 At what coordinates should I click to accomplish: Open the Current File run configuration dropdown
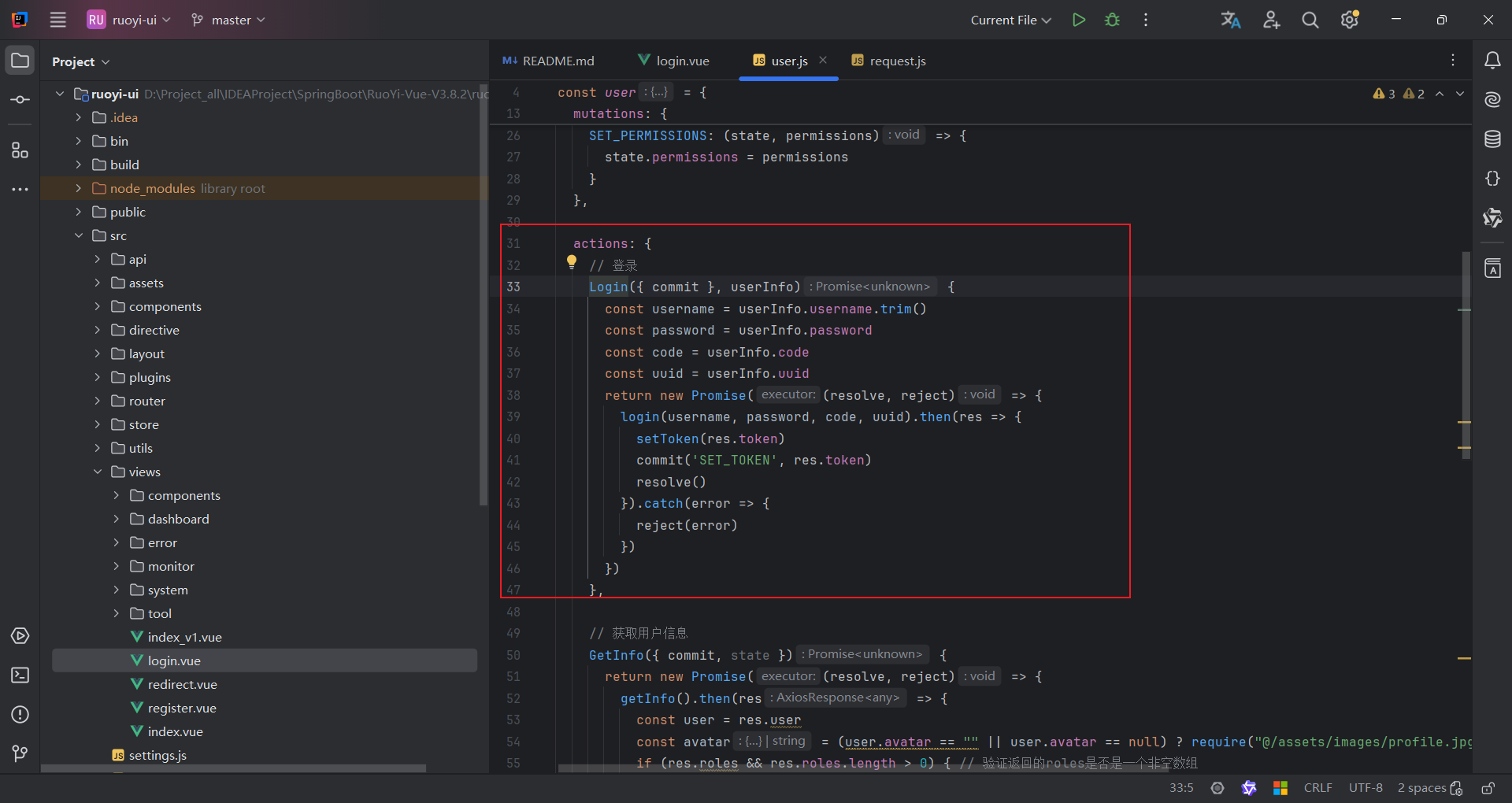click(x=1010, y=20)
